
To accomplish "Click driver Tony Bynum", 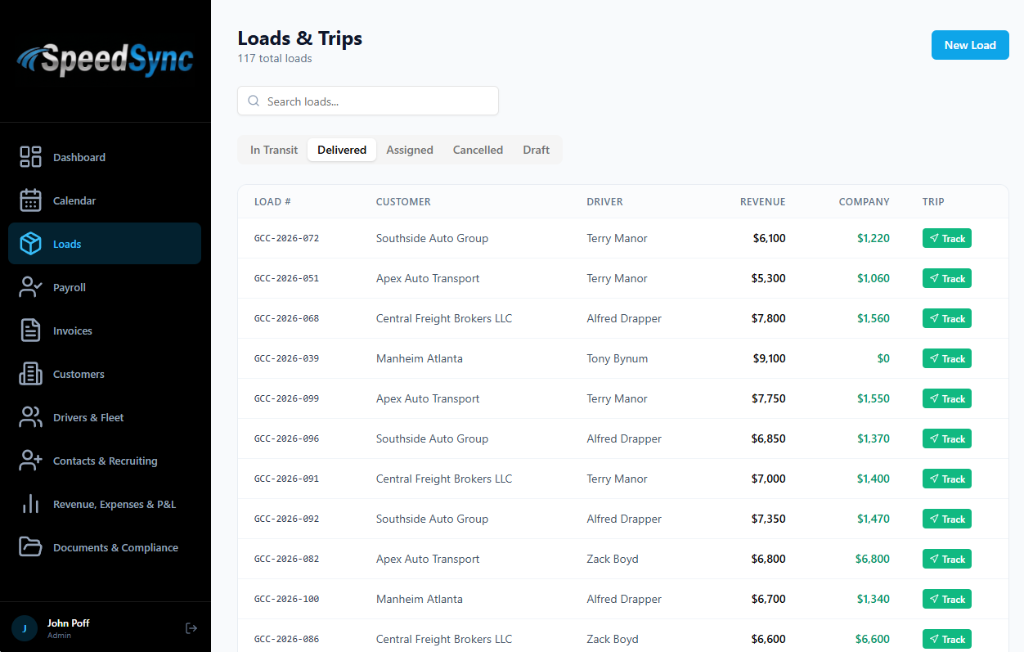I will tap(617, 359).
